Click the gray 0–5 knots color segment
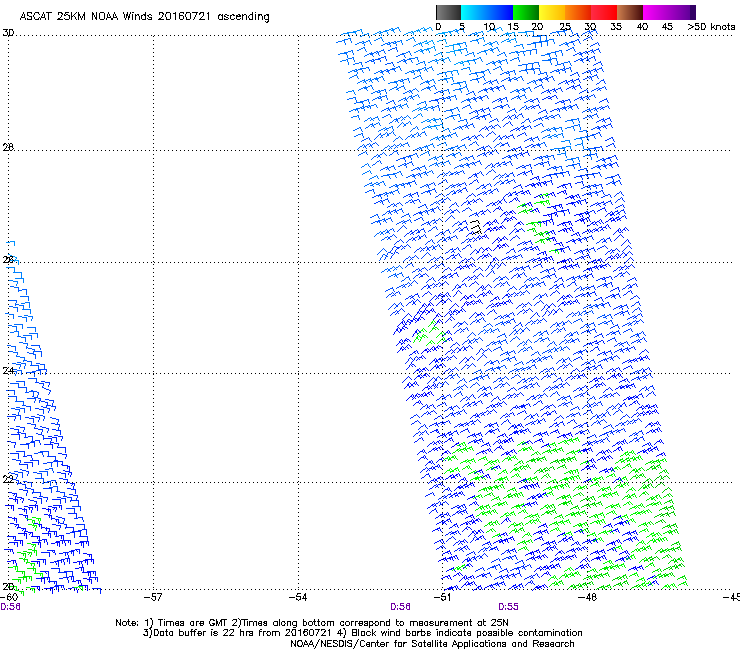This screenshot has height=650, width=740. pos(448,12)
